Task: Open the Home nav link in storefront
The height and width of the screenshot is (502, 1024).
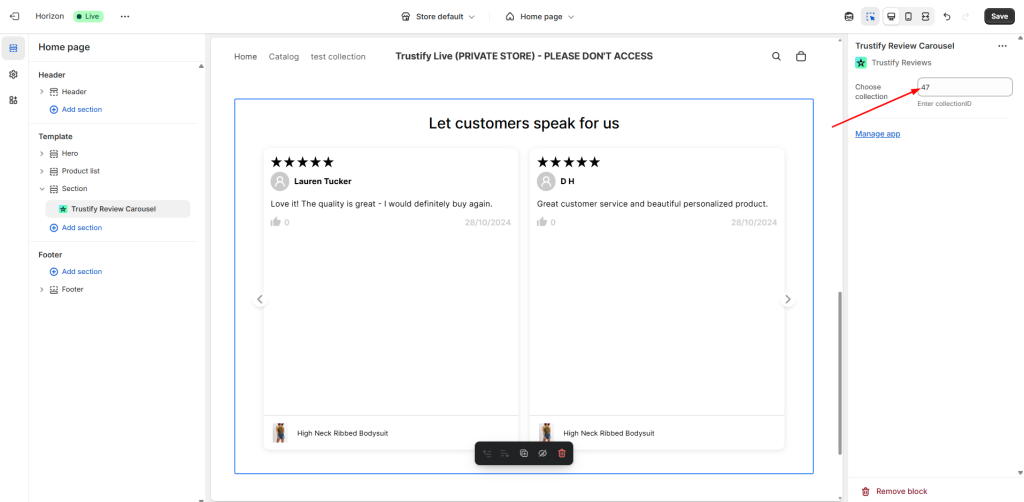Action: pos(246,57)
